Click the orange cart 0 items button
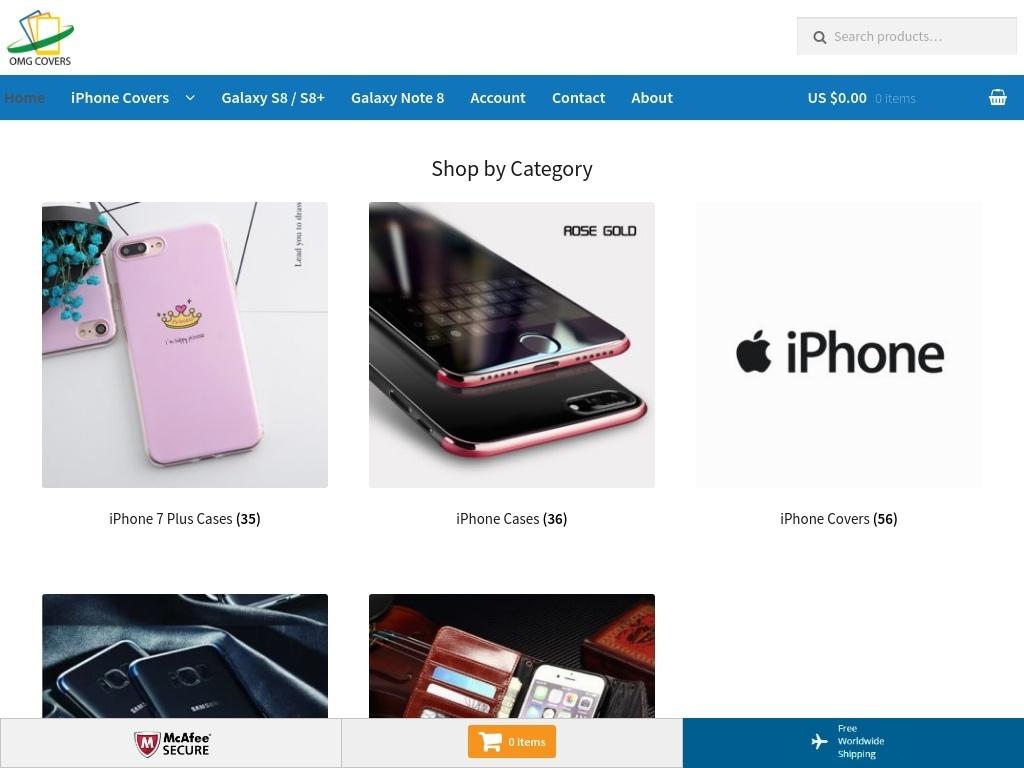This screenshot has width=1024, height=768. tap(511, 741)
